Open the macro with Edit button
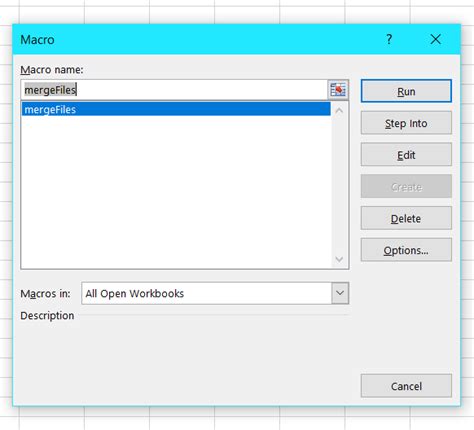 [x=406, y=155]
